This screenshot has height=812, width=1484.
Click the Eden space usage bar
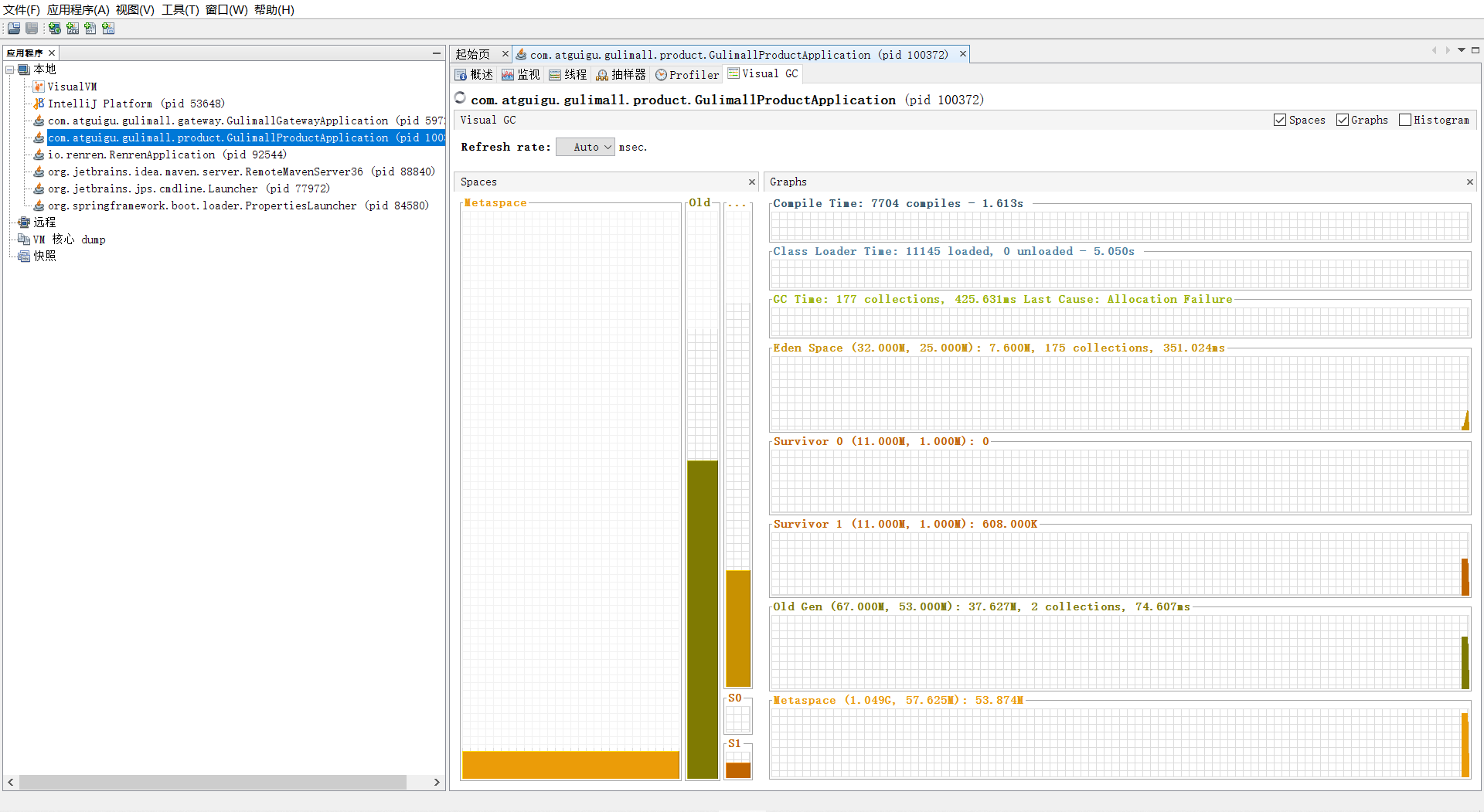click(x=738, y=629)
